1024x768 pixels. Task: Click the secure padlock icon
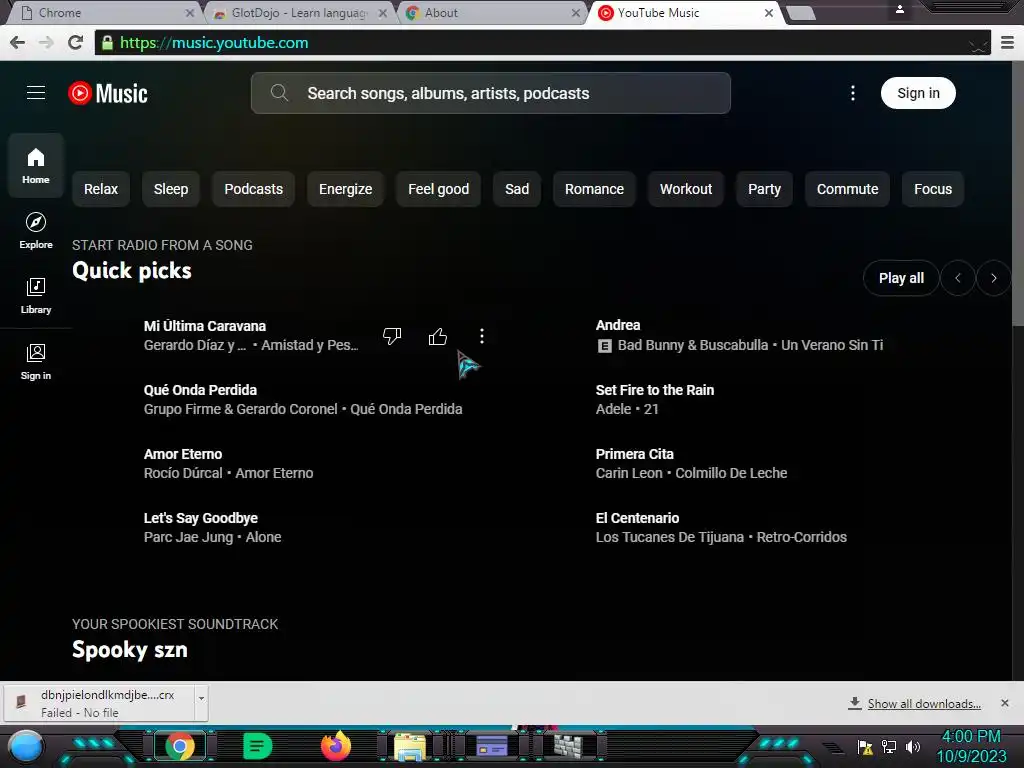[x=107, y=42]
